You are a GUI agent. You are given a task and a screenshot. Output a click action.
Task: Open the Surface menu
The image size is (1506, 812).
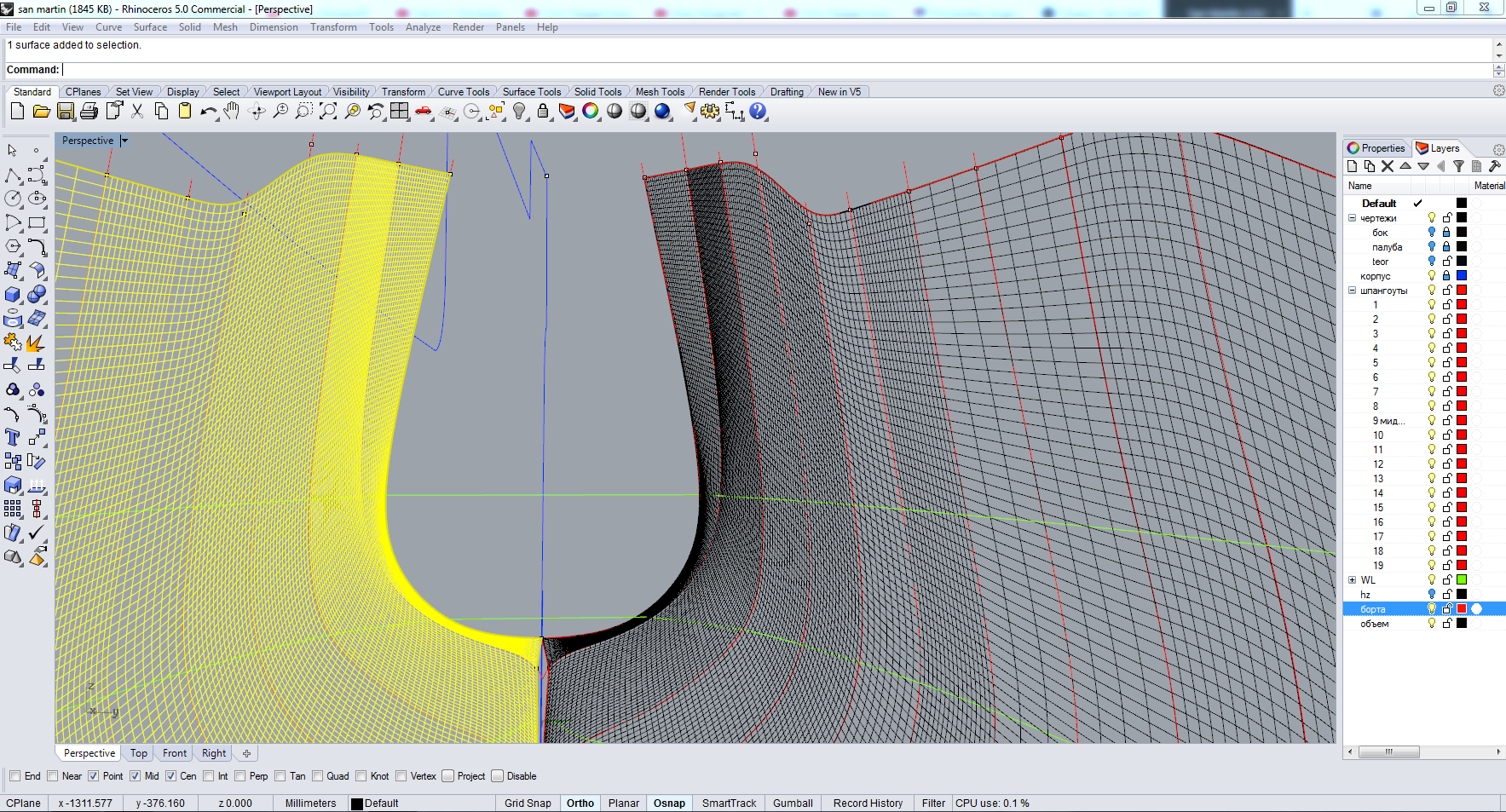coord(150,27)
